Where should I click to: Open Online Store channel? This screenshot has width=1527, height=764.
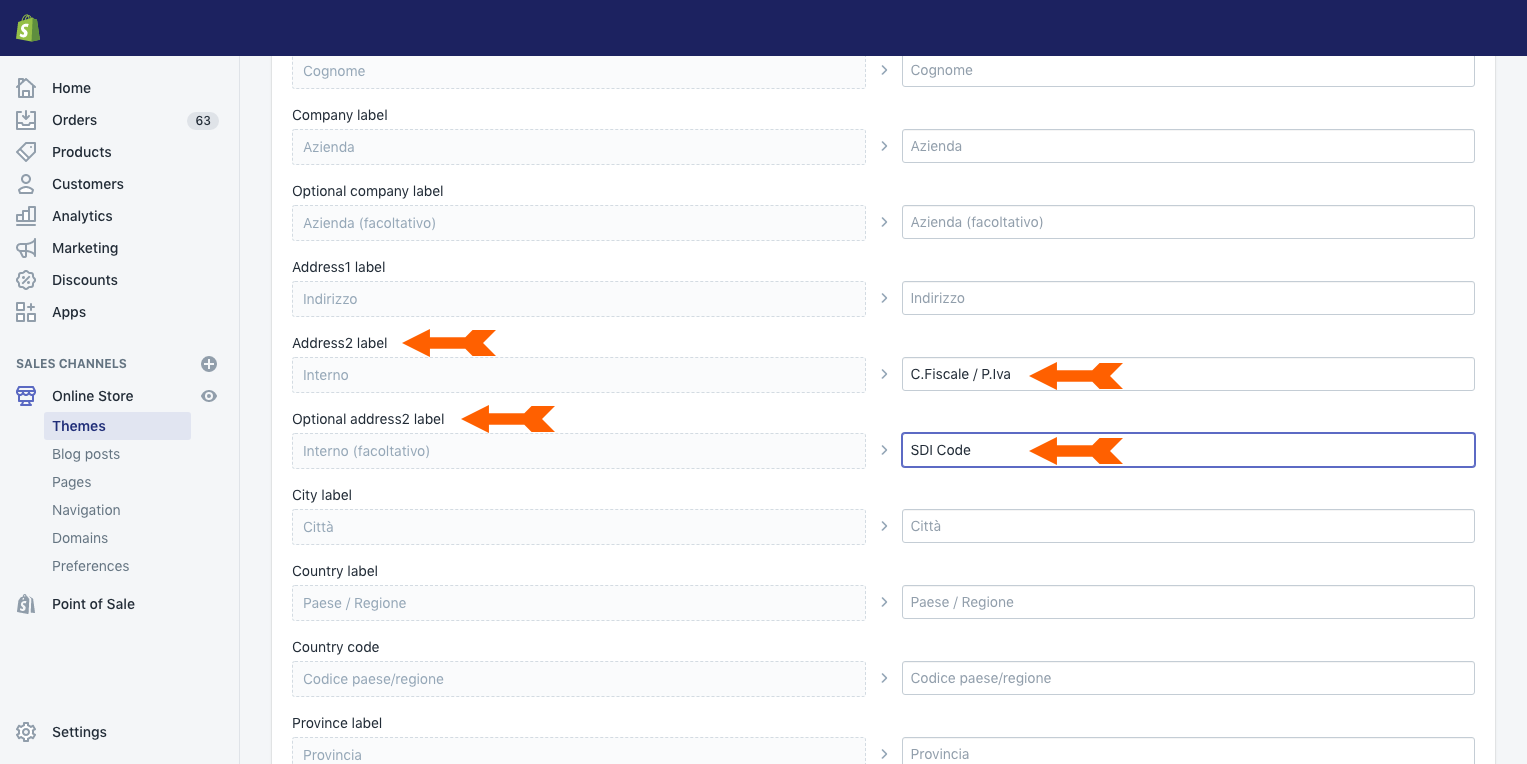(x=92, y=396)
